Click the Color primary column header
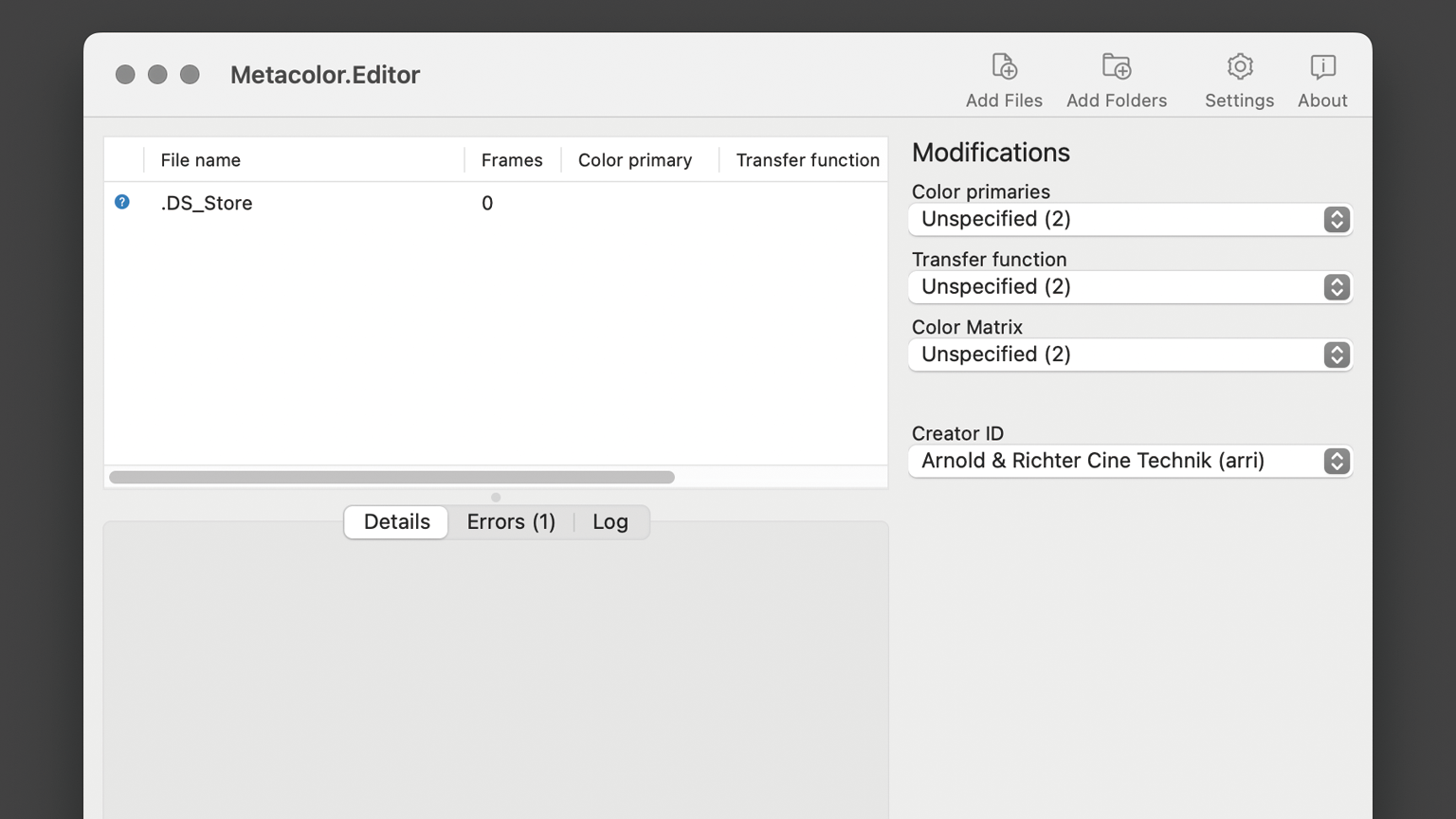The height and width of the screenshot is (819, 1456). coord(635,160)
